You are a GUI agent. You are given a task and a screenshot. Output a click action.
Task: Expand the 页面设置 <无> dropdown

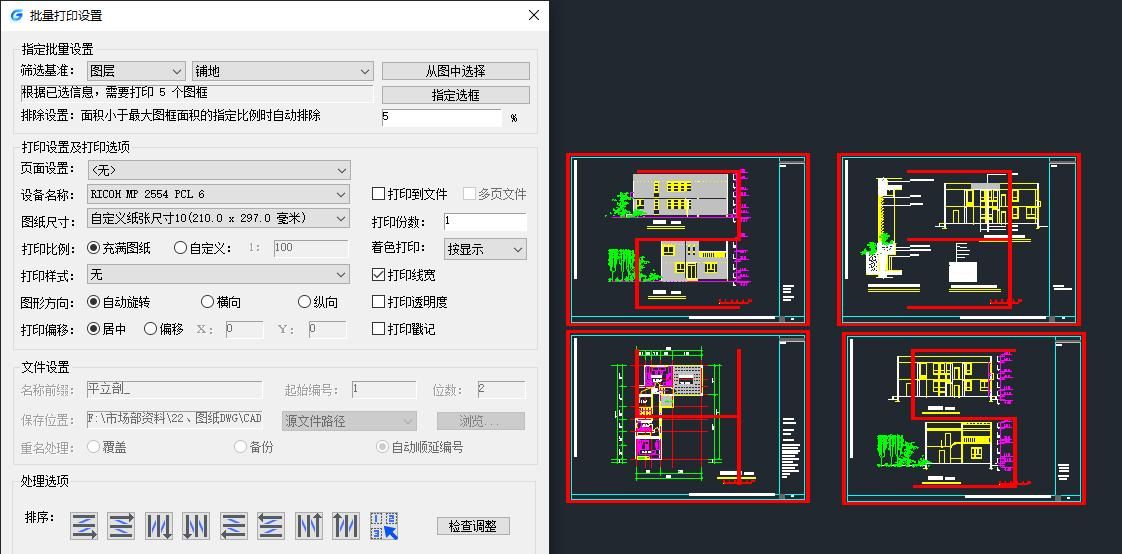[x=218, y=170]
